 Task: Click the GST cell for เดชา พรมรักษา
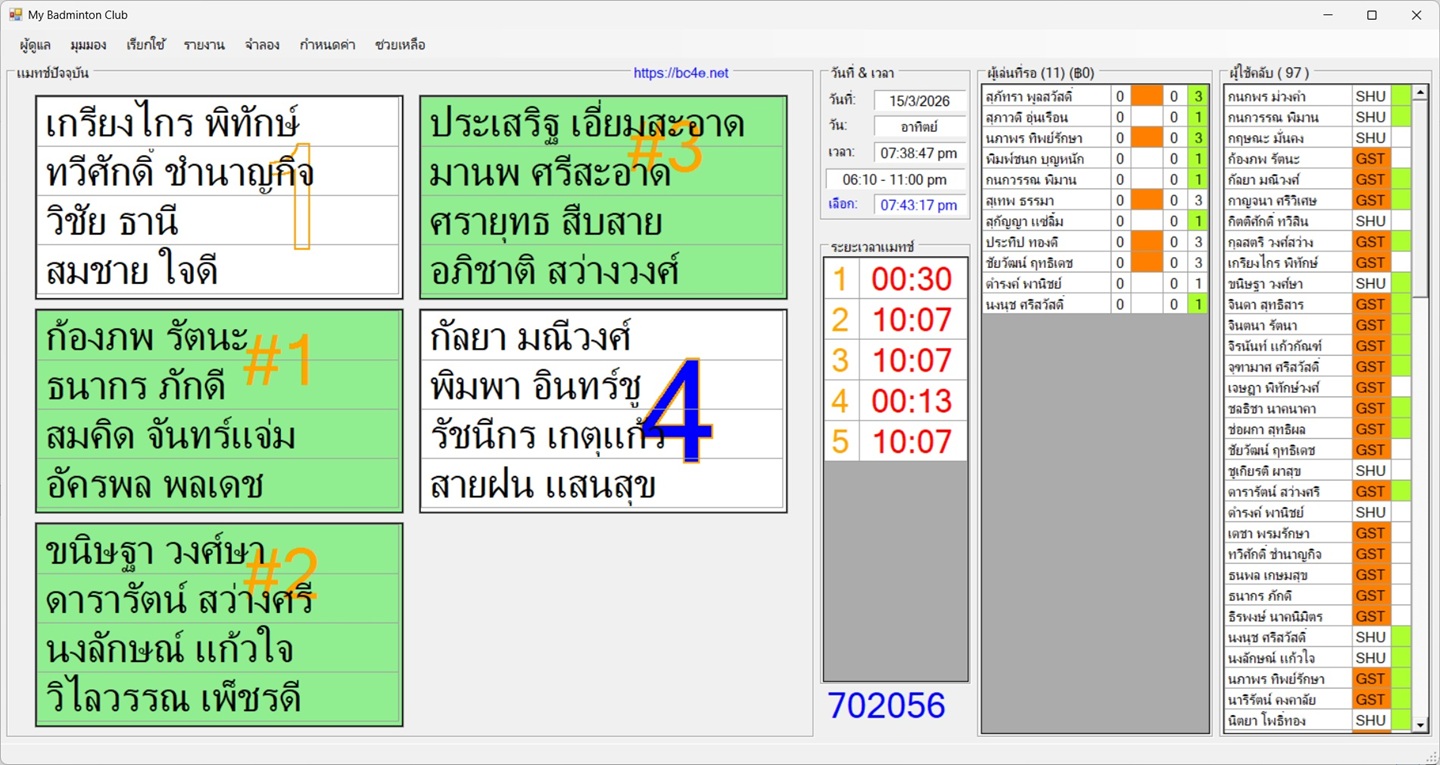pyautogui.click(x=1371, y=533)
